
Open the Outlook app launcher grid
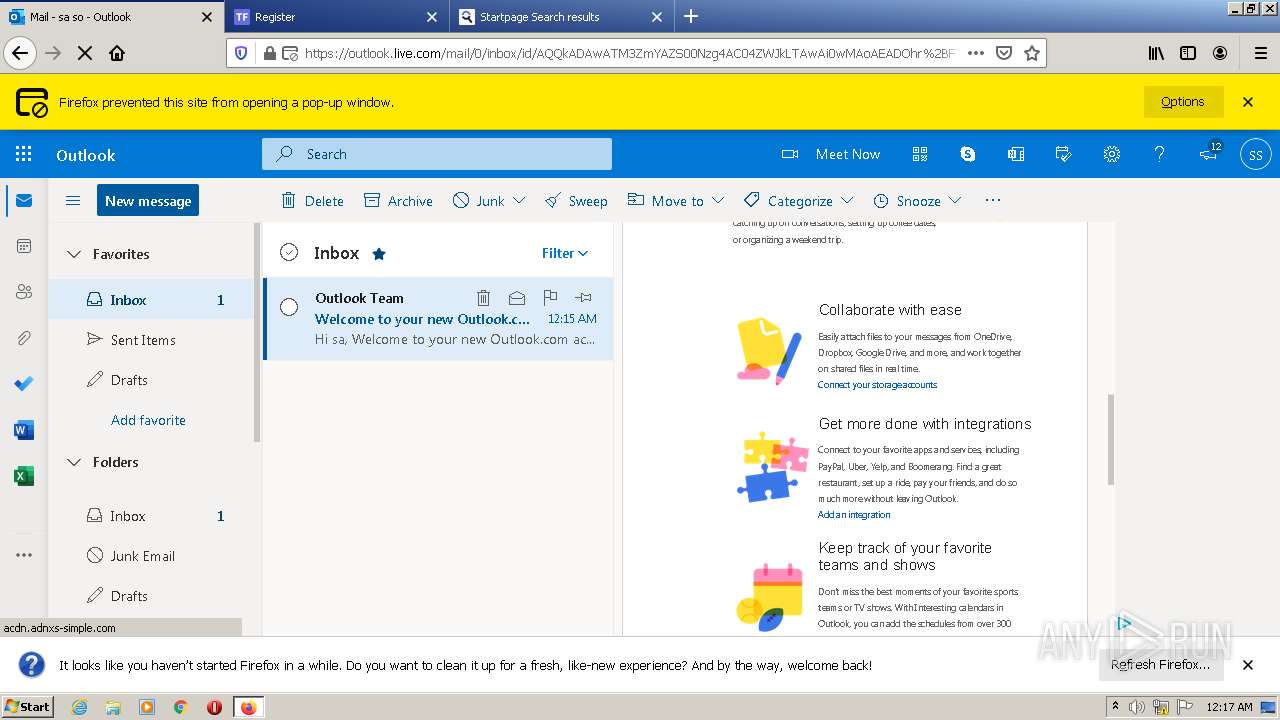(x=24, y=154)
